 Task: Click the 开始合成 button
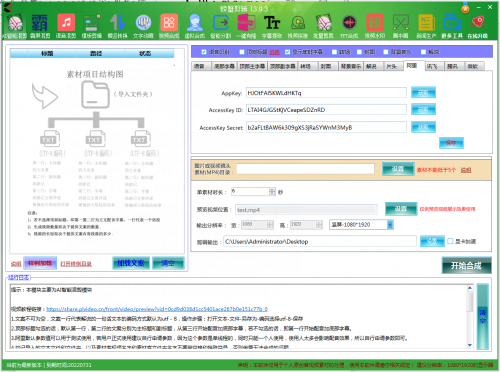(466, 265)
